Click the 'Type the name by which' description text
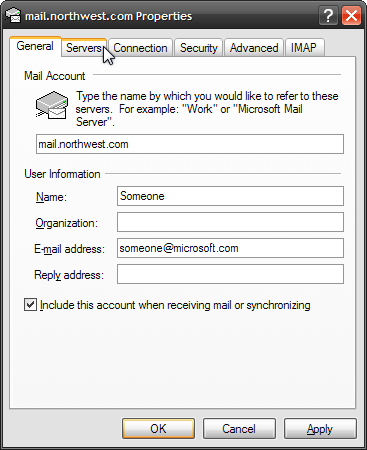 click(207, 109)
